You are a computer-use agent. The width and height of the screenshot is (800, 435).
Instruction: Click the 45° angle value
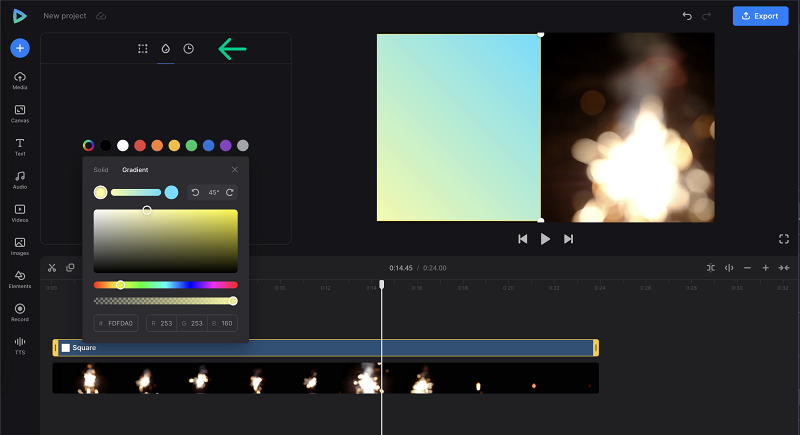(213, 192)
